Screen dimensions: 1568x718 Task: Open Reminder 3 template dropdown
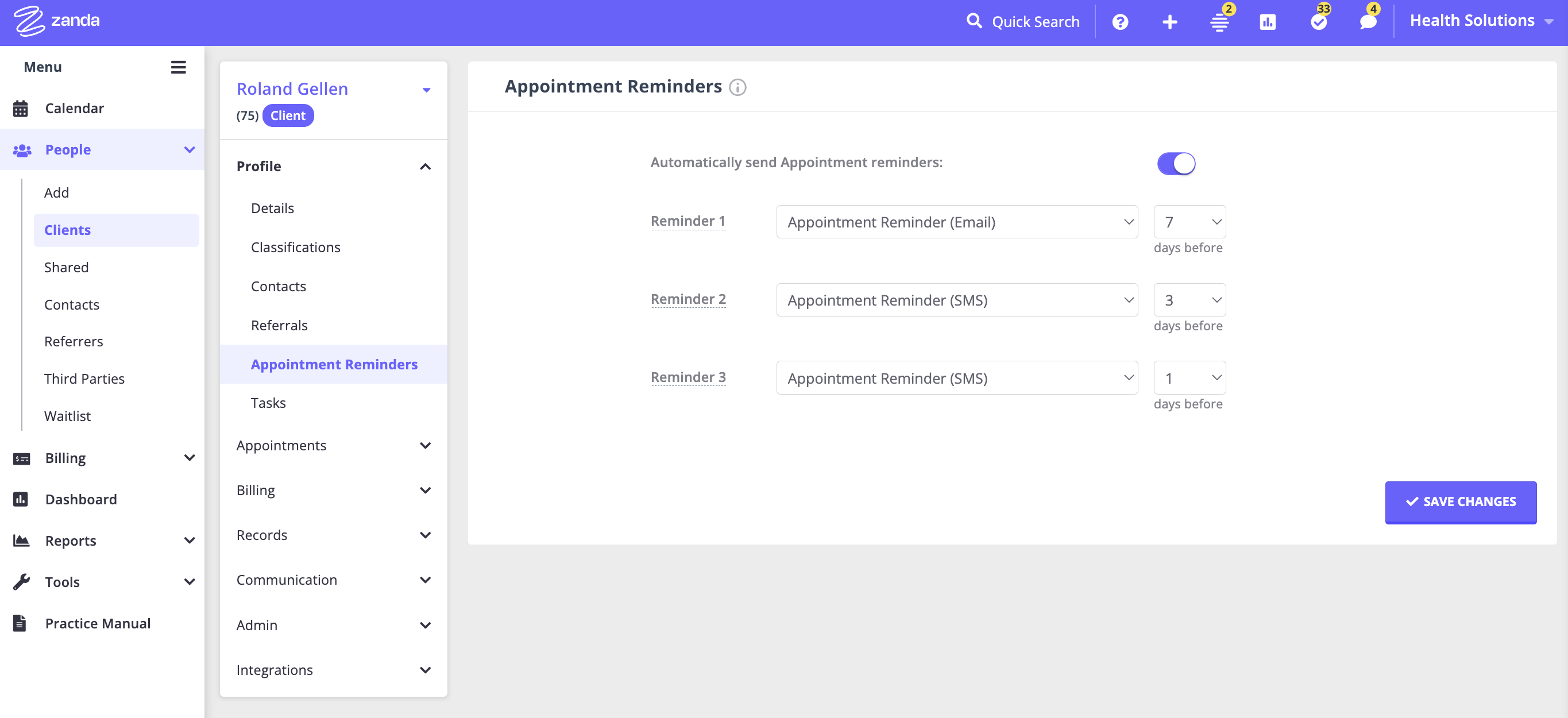click(956, 378)
